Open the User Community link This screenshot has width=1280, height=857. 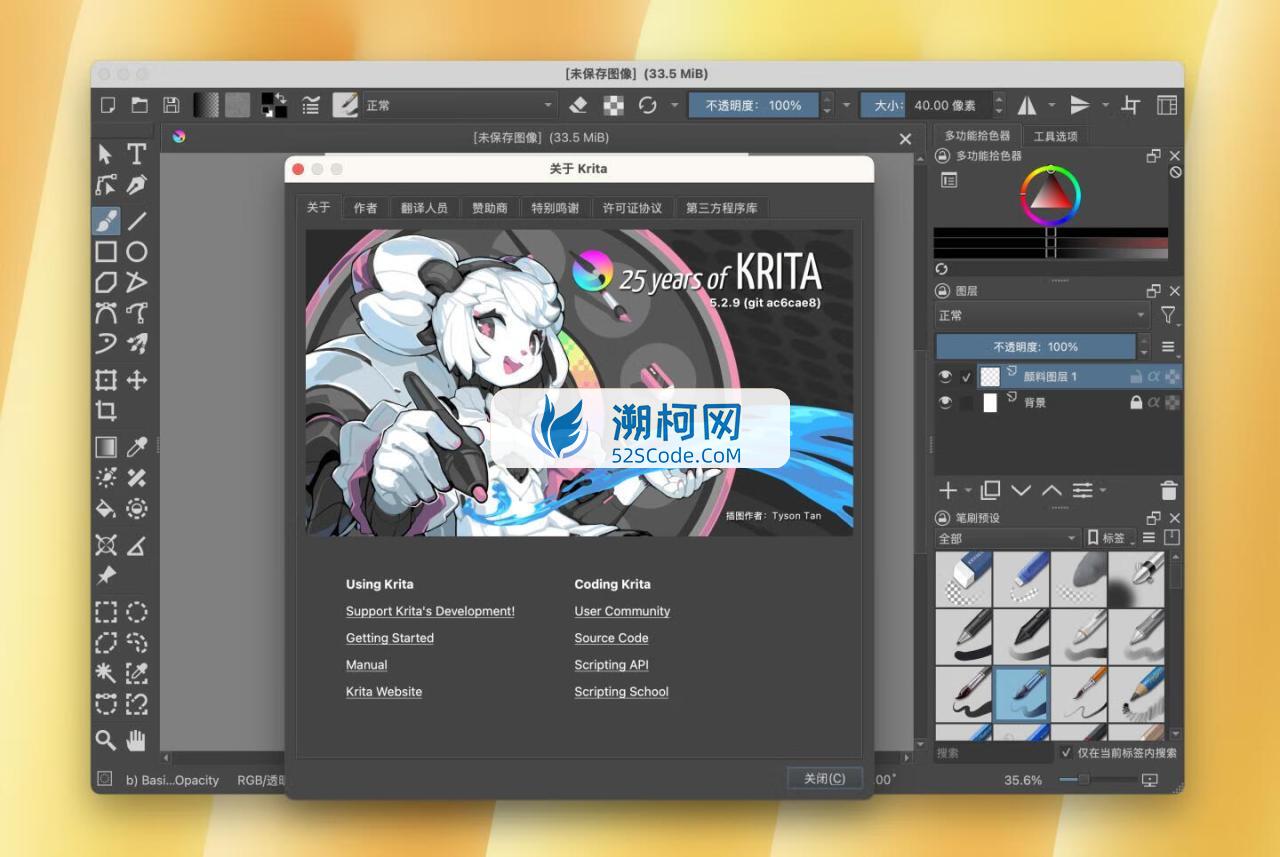pos(622,611)
